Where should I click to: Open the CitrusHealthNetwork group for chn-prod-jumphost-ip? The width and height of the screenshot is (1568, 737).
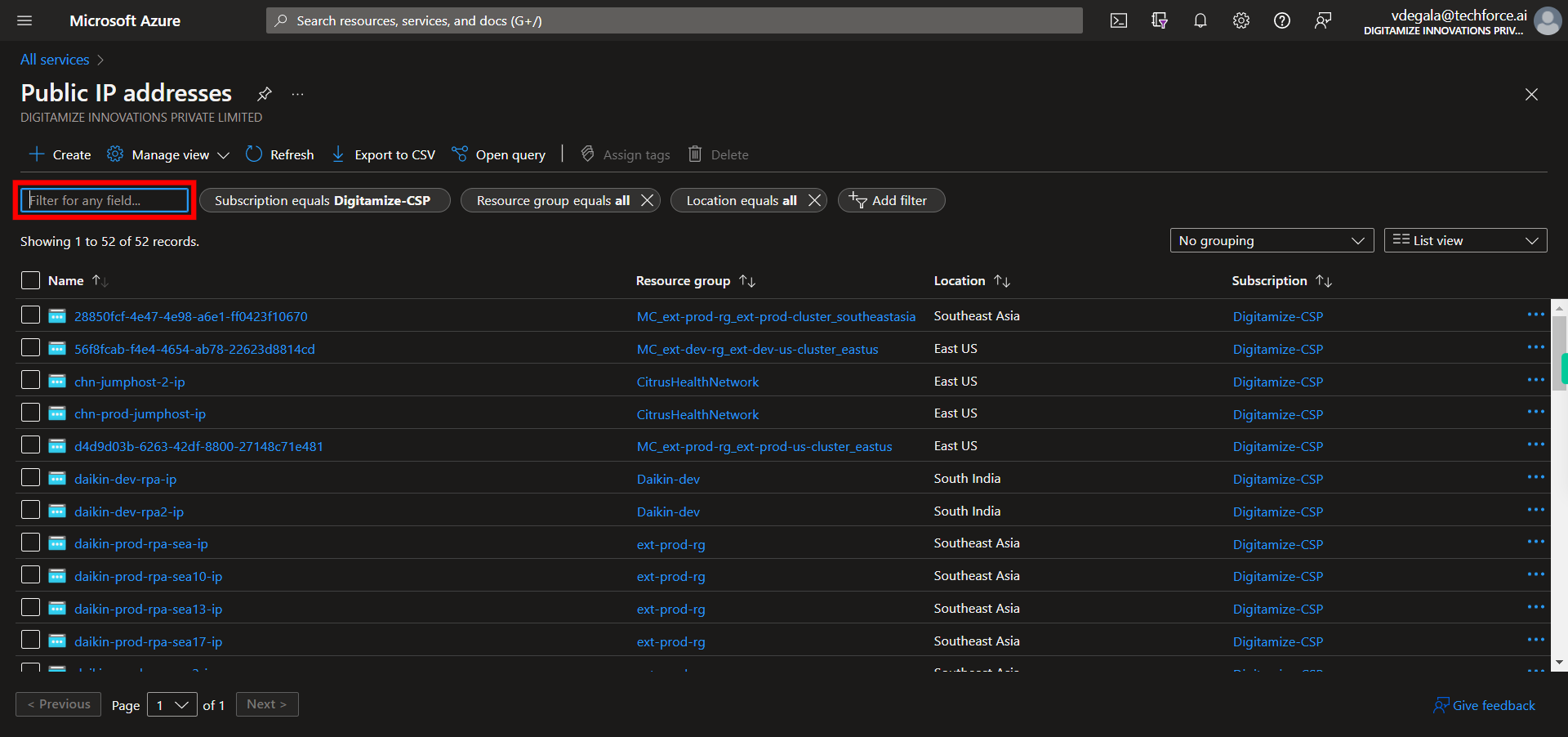click(697, 414)
